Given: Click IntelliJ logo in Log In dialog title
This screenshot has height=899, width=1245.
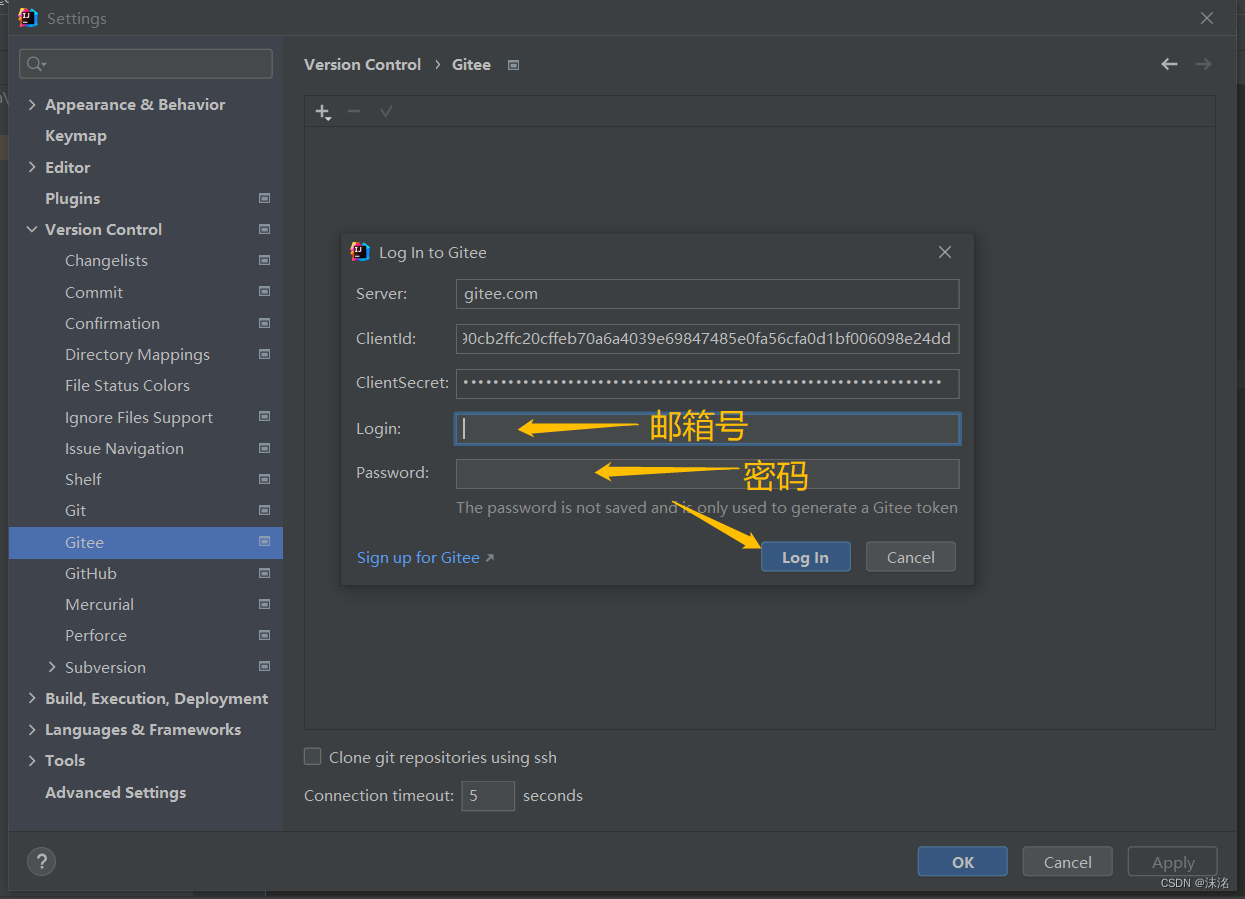Looking at the screenshot, I should coord(360,252).
